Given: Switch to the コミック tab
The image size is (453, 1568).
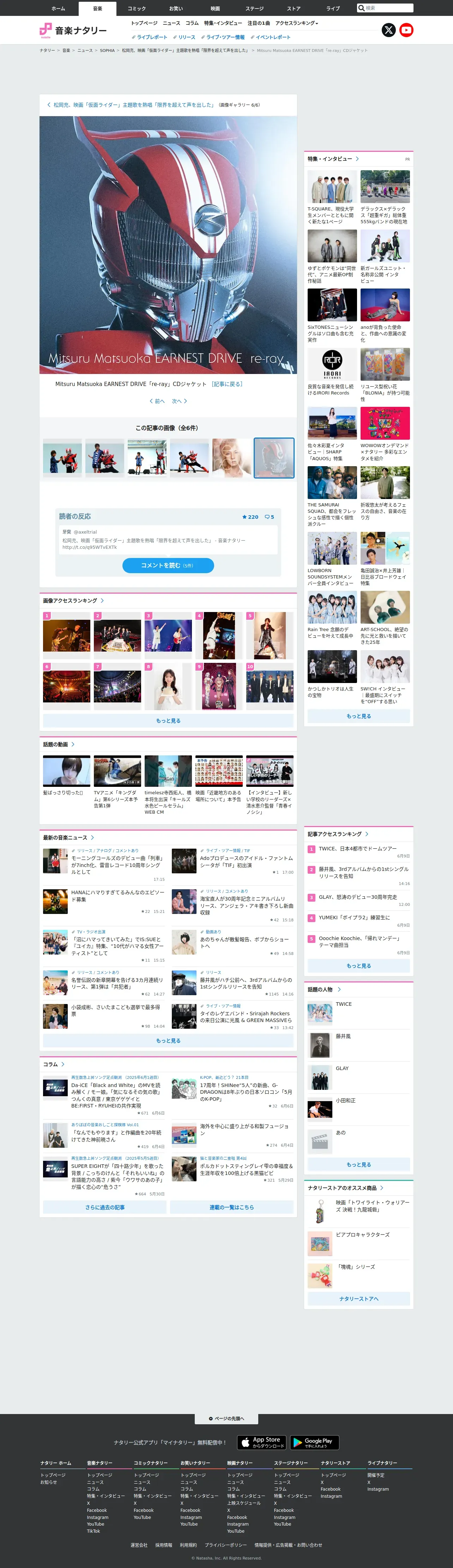Looking at the screenshot, I should pyautogui.click(x=137, y=8).
